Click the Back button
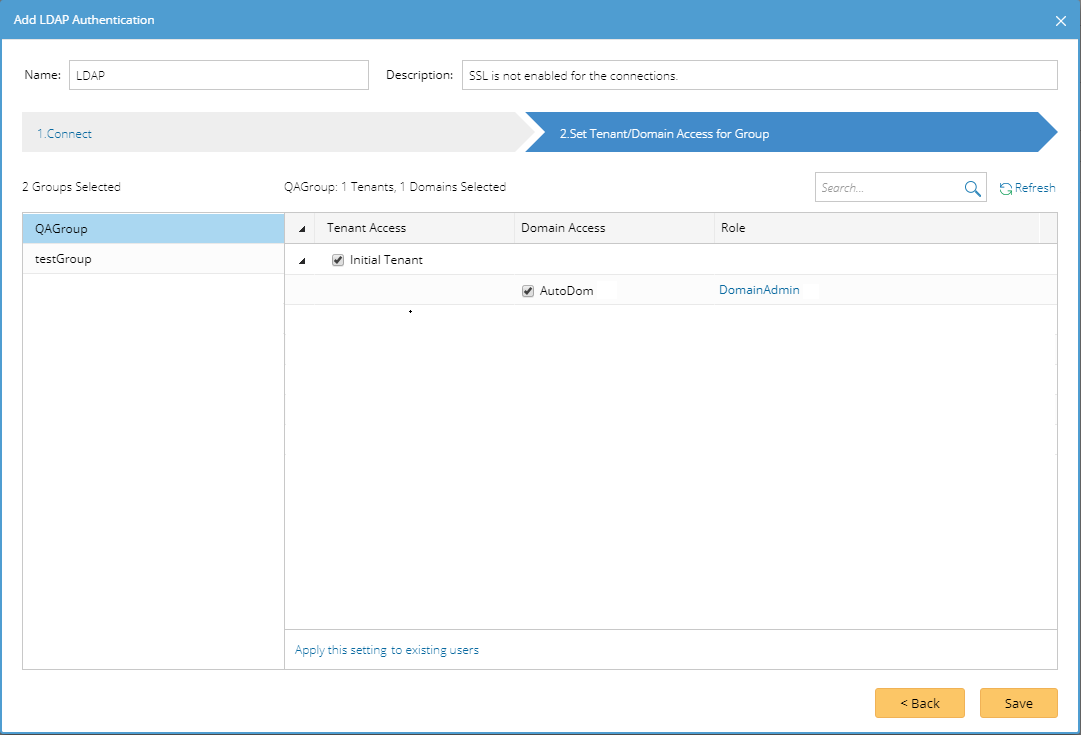This screenshot has width=1083, height=735. [919, 703]
